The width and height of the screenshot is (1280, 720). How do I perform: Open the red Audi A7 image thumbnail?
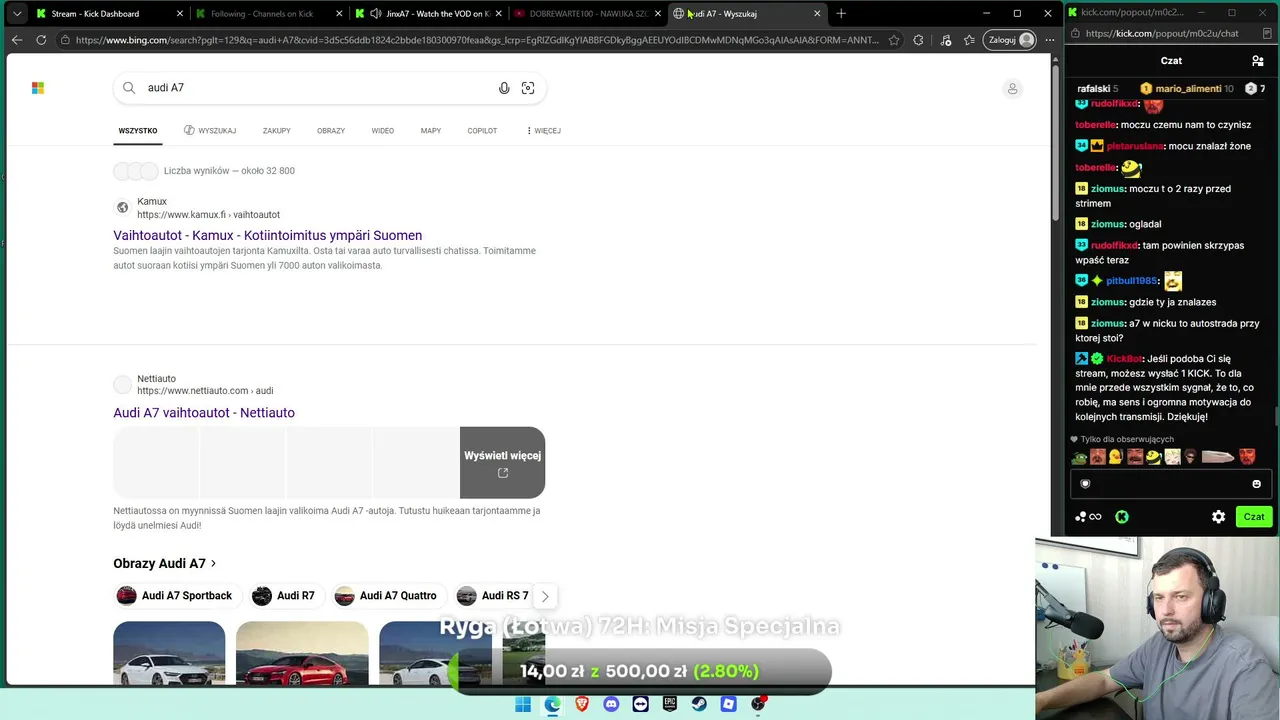coord(302,653)
